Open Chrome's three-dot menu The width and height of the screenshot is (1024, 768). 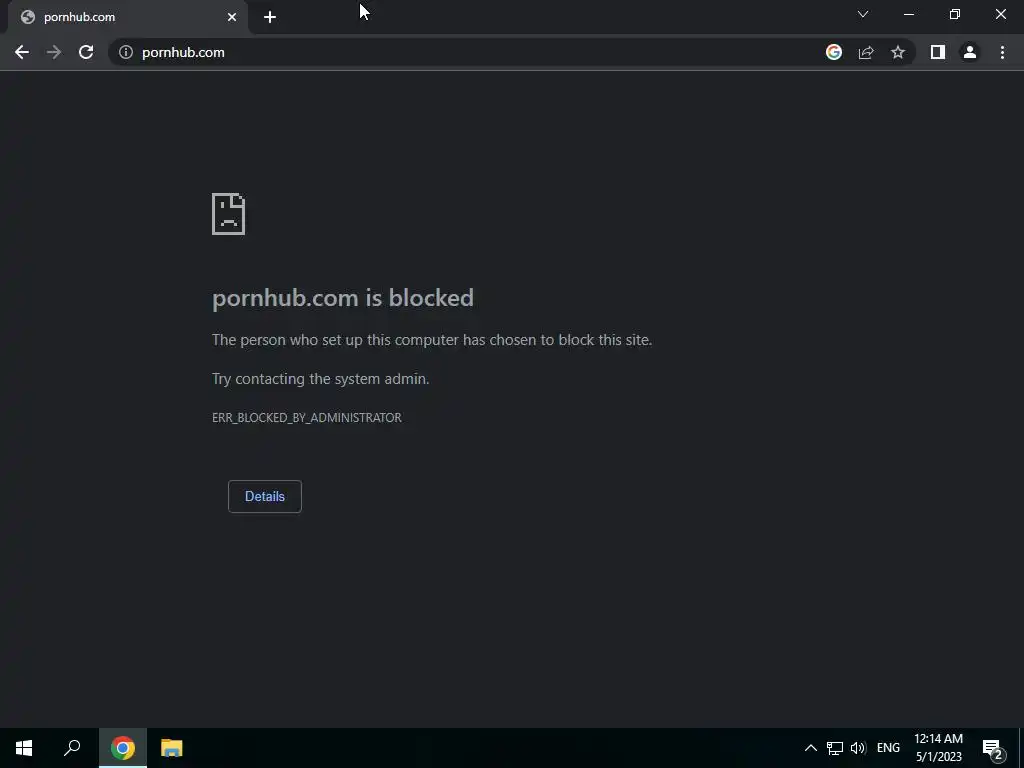pos(1002,52)
